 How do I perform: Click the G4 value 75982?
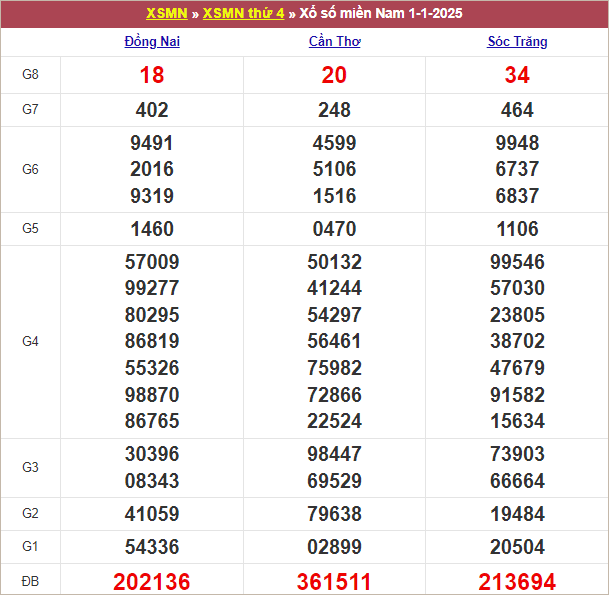(334, 368)
